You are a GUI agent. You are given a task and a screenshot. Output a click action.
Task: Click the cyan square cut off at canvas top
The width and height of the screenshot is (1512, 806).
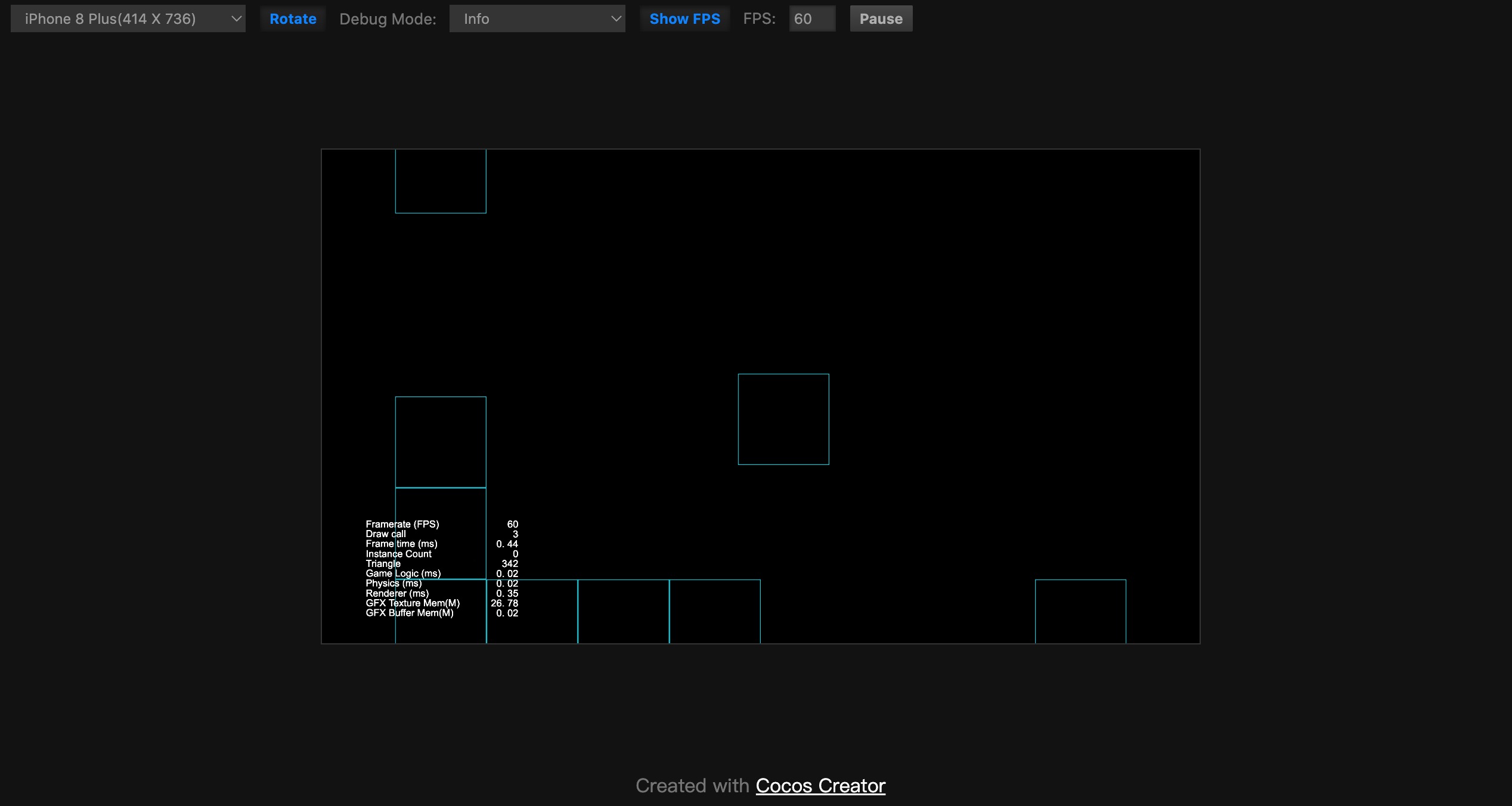[x=441, y=181]
